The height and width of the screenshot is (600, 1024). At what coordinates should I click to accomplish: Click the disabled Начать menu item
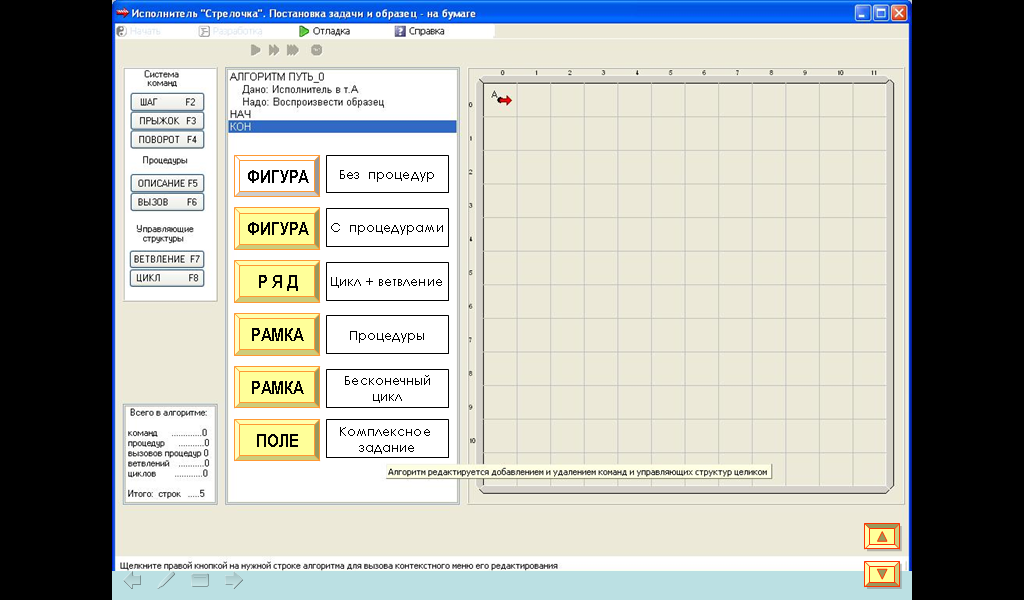138,31
